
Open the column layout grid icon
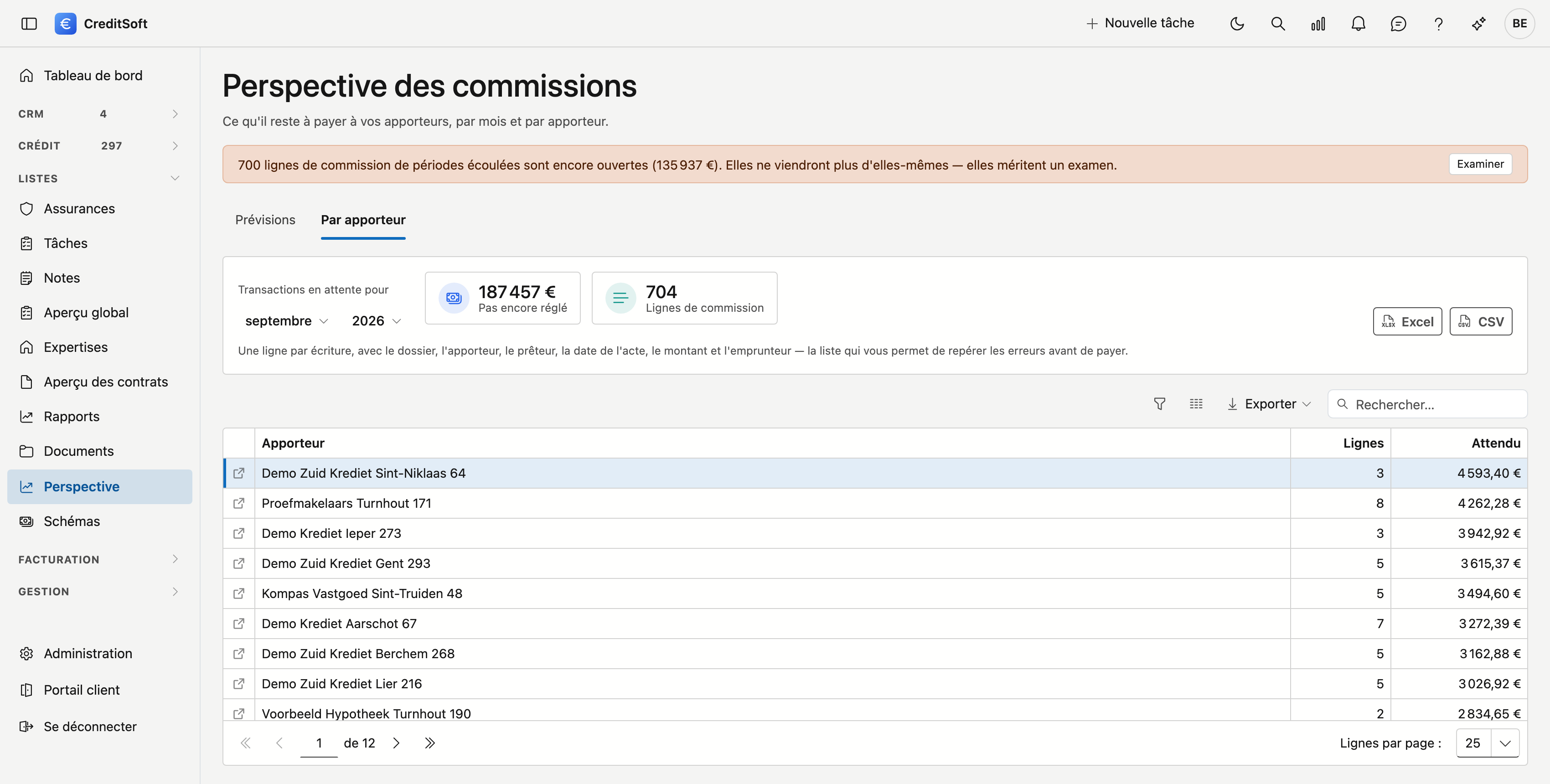click(x=1196, y=404)
